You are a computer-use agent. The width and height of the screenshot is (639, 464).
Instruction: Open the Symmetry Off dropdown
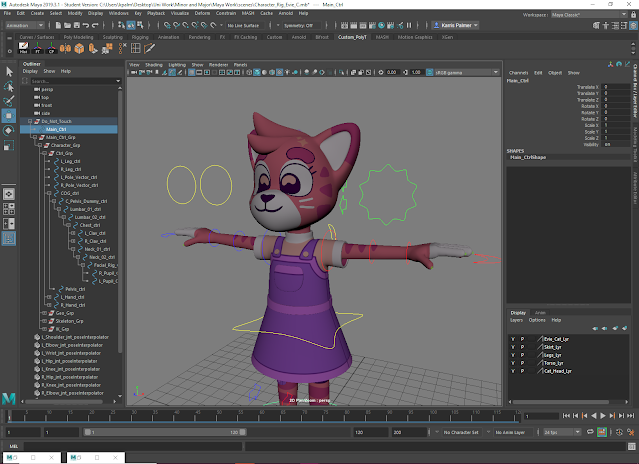click(301, 25)
